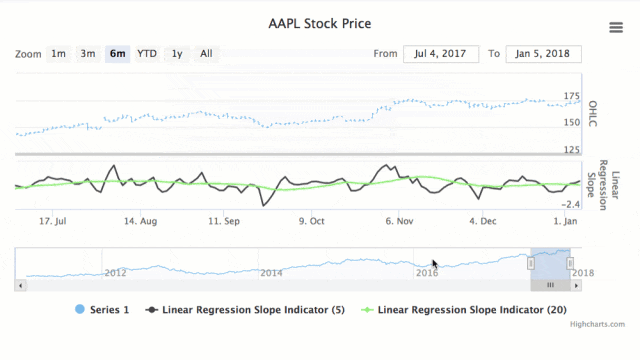This screenshot has width=640, height=360.
Task: Click the 14. Aug axis label
Action: [140, 221]
